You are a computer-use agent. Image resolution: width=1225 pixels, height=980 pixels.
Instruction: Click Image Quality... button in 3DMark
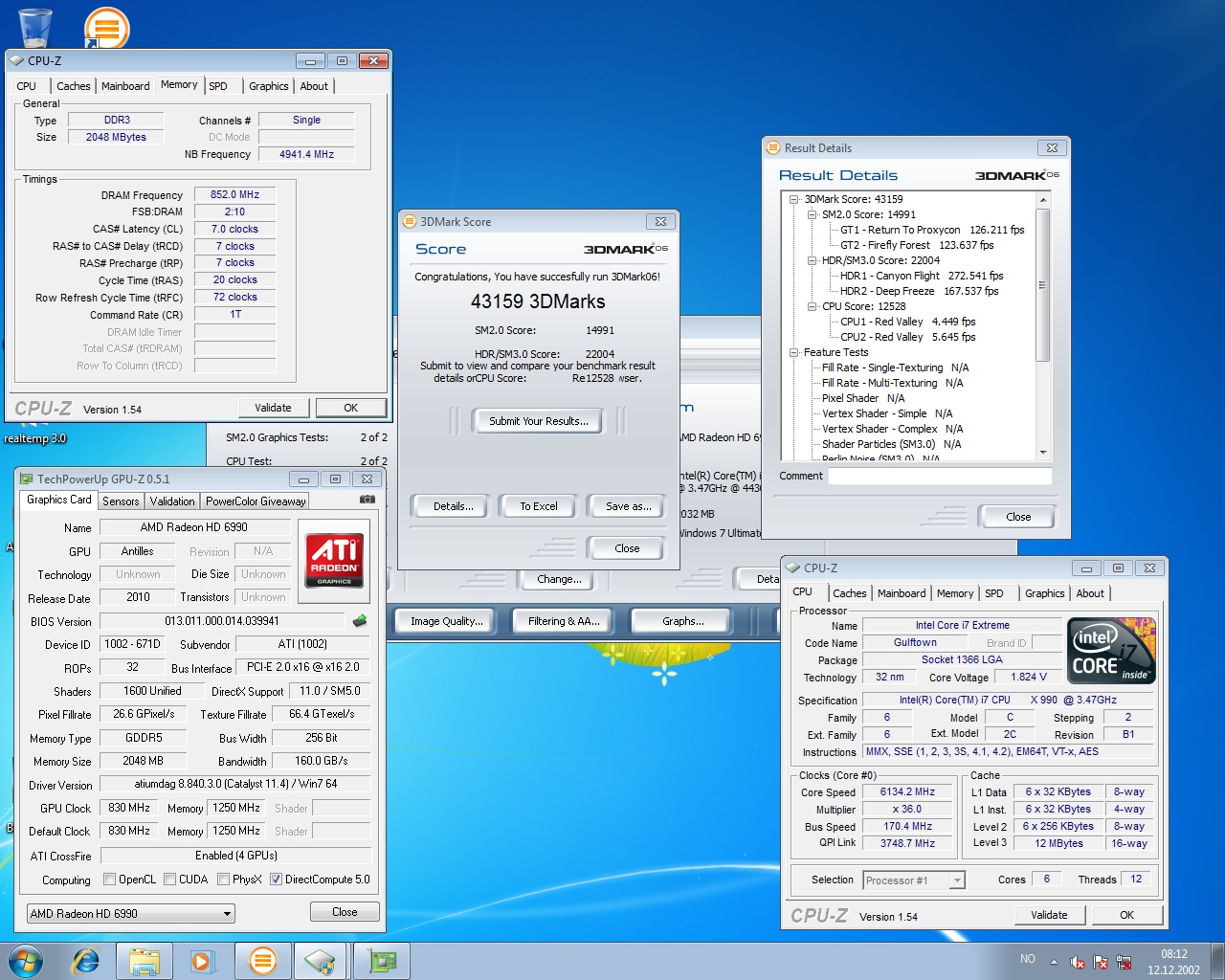[447, 621]
